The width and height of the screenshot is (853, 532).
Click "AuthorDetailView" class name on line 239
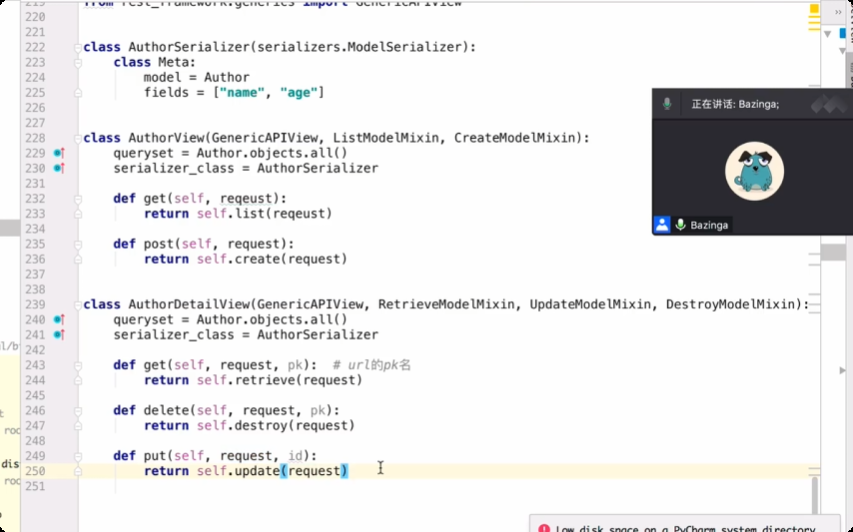189,305
